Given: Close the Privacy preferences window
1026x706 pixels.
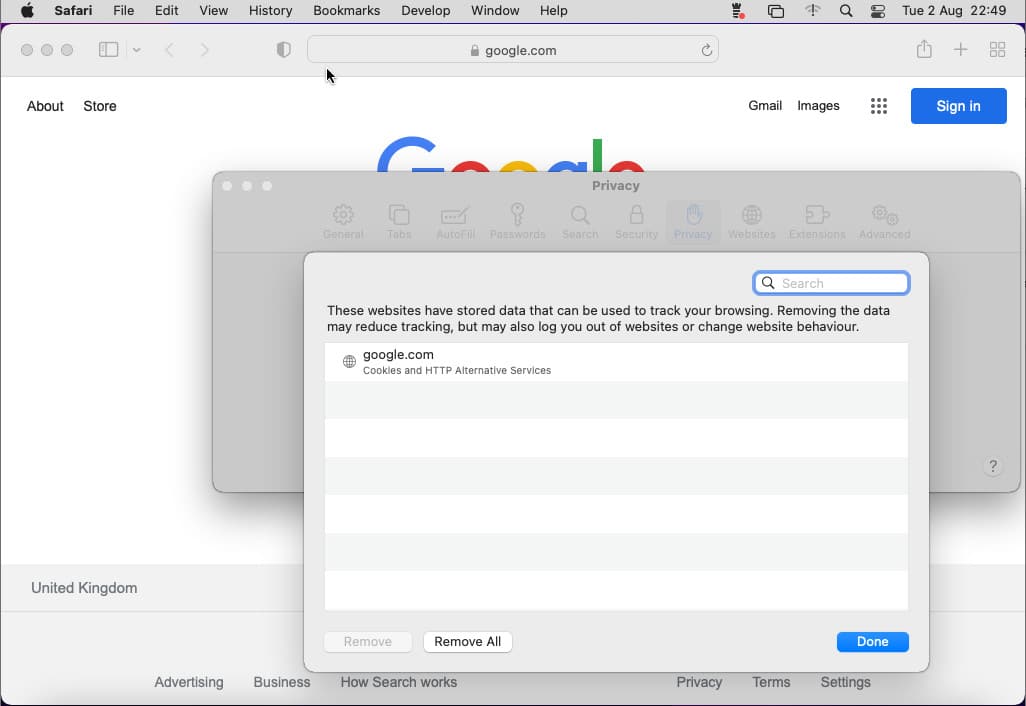Looking at the screenshot, I should click(227, 186).
